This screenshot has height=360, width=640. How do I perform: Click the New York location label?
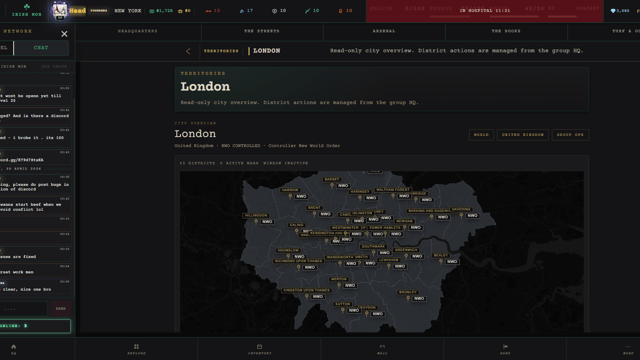click(x=128, y=11)
